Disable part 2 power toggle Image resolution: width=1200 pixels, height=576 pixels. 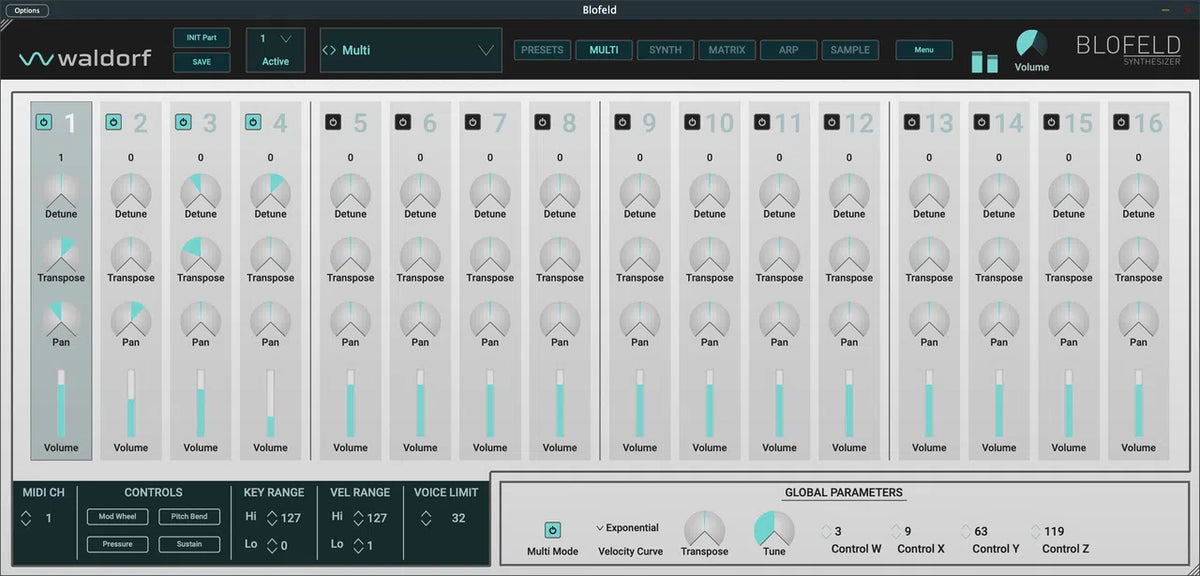[113, 122]
